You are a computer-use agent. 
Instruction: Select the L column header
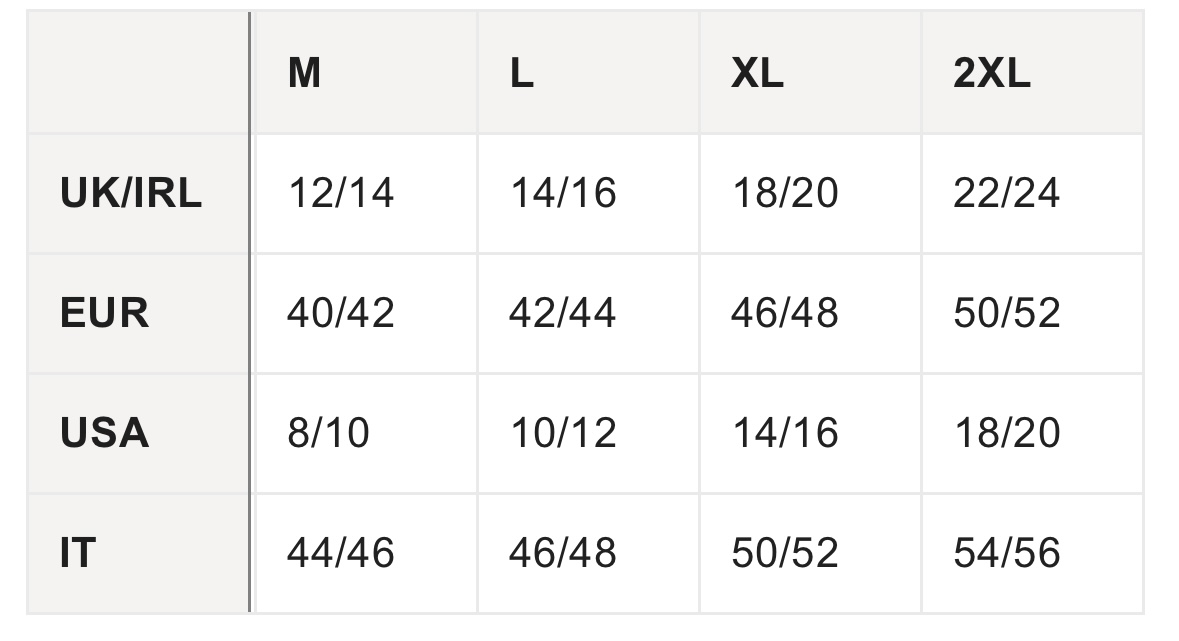point(588,73)
